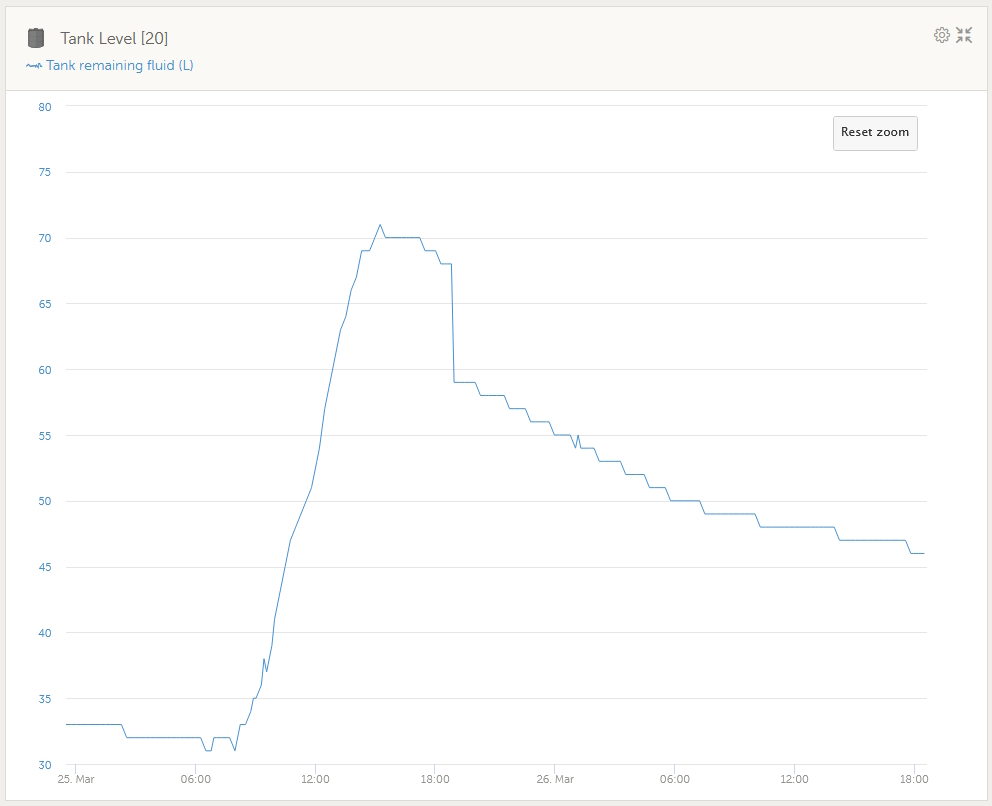Viewport: 992px width, 806px height.
Task: Click the 80 label on the vertical axis
Action: coord(44,106)
